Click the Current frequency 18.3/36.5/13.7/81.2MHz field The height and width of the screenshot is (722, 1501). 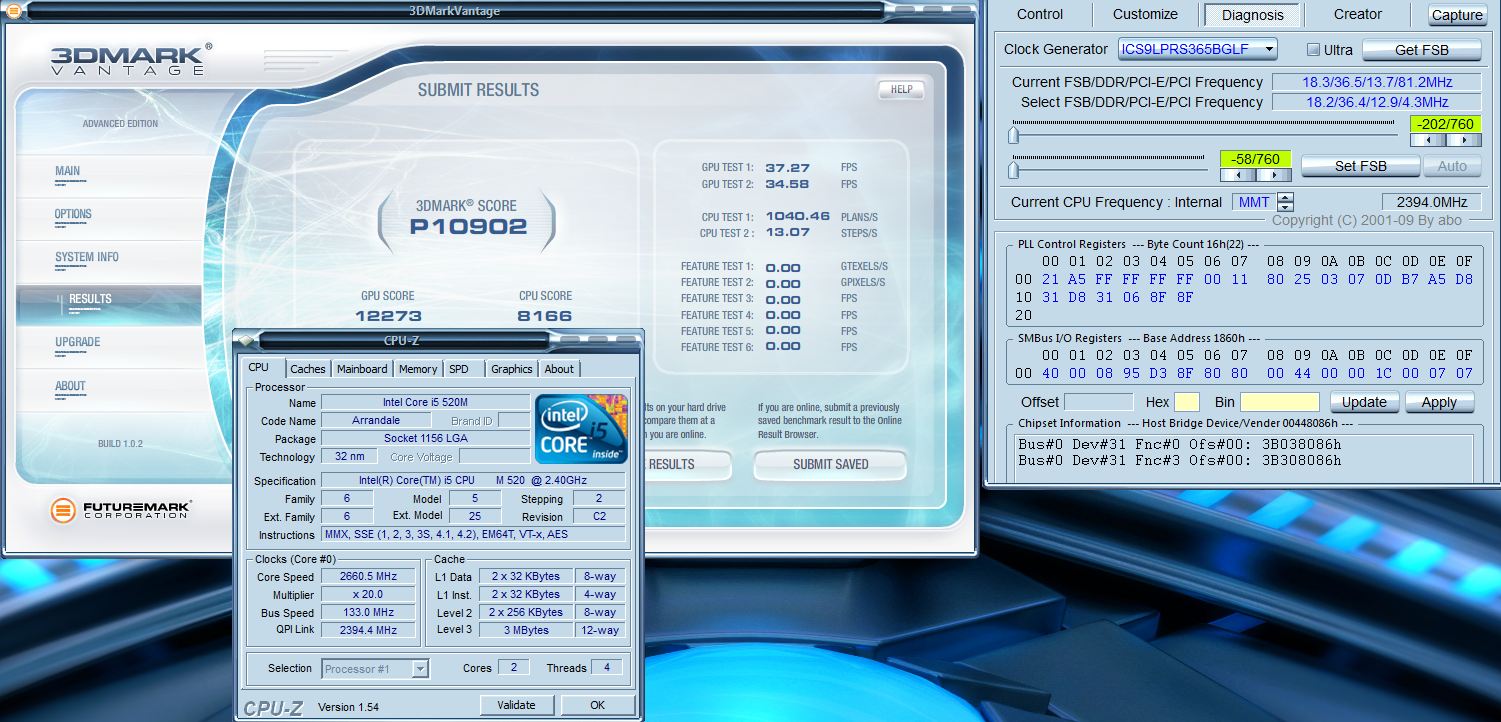click(1377, 82)
